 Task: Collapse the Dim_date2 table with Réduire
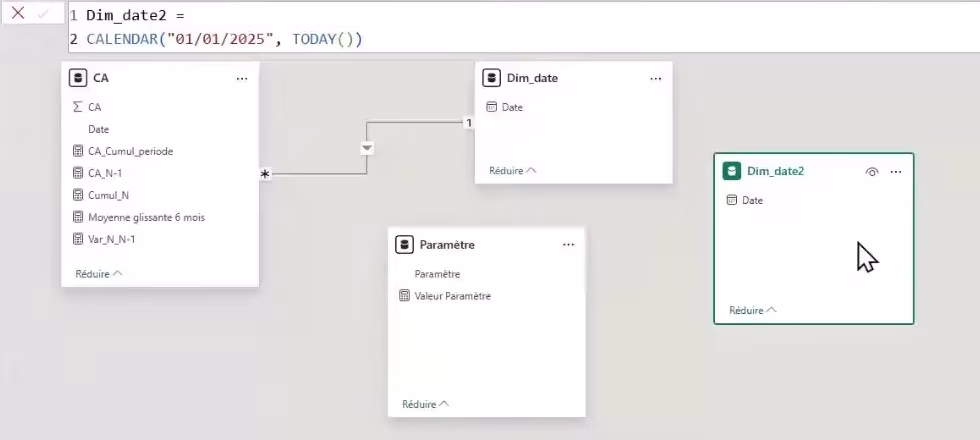pyautogui.click(x=752, y=310)
